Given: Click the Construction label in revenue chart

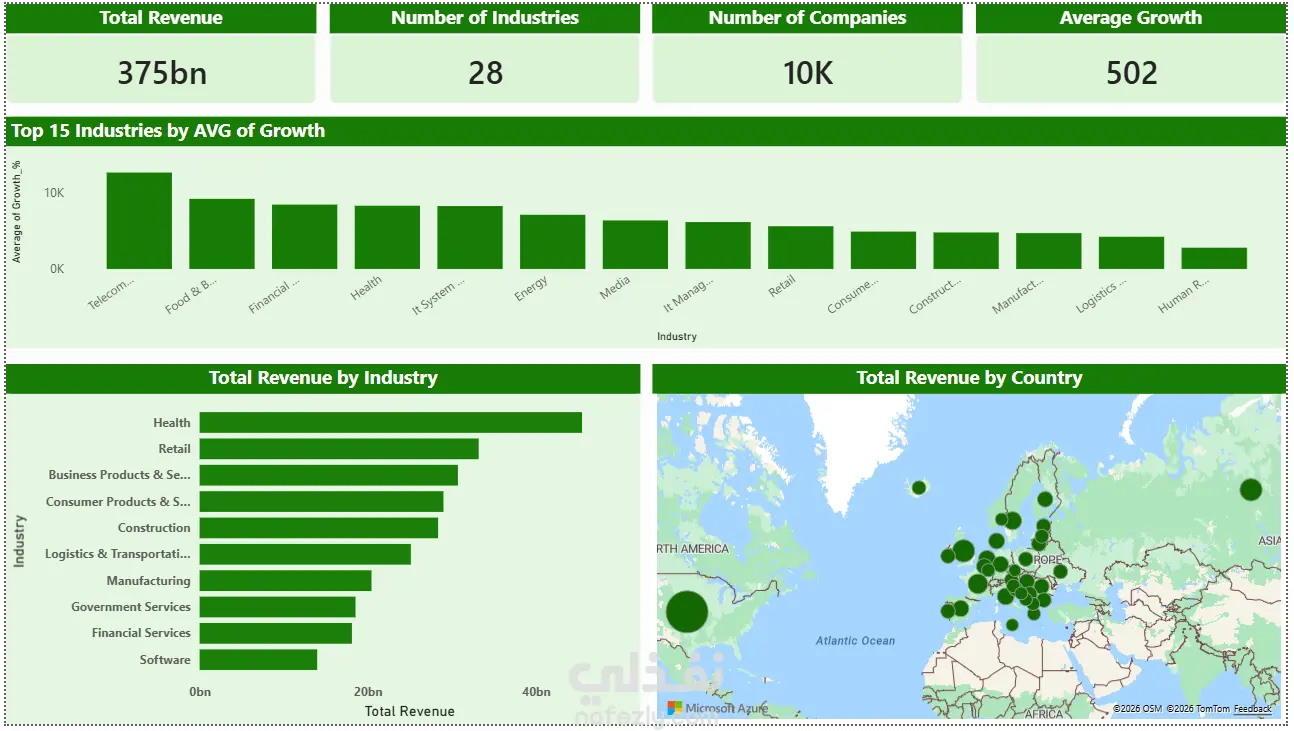Looking at the screenshot, I should (x=154, y=528).
